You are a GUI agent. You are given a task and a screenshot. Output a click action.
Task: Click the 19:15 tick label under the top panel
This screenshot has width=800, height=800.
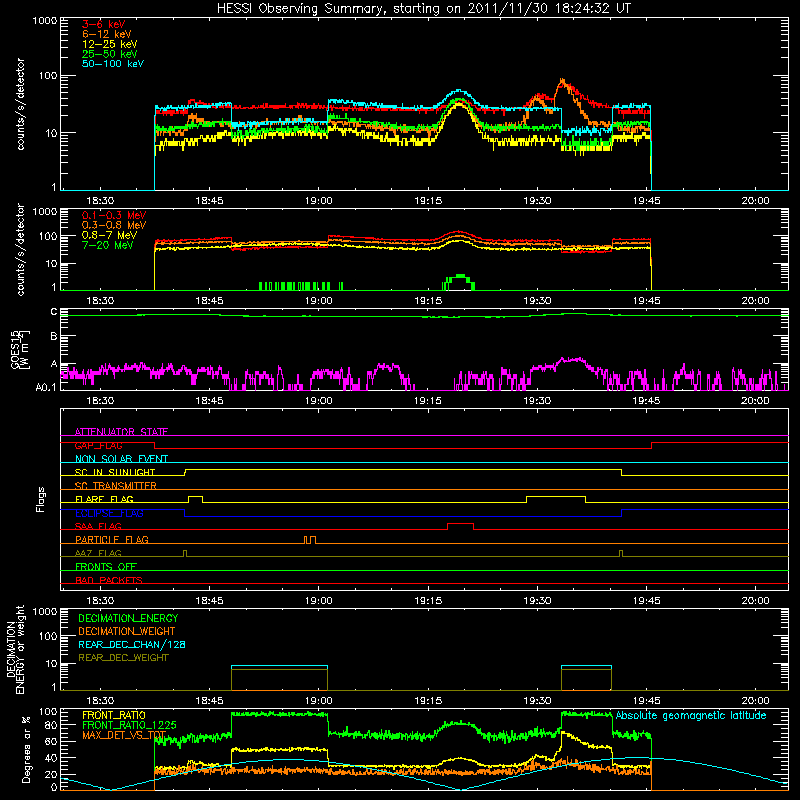click(428, 201)
